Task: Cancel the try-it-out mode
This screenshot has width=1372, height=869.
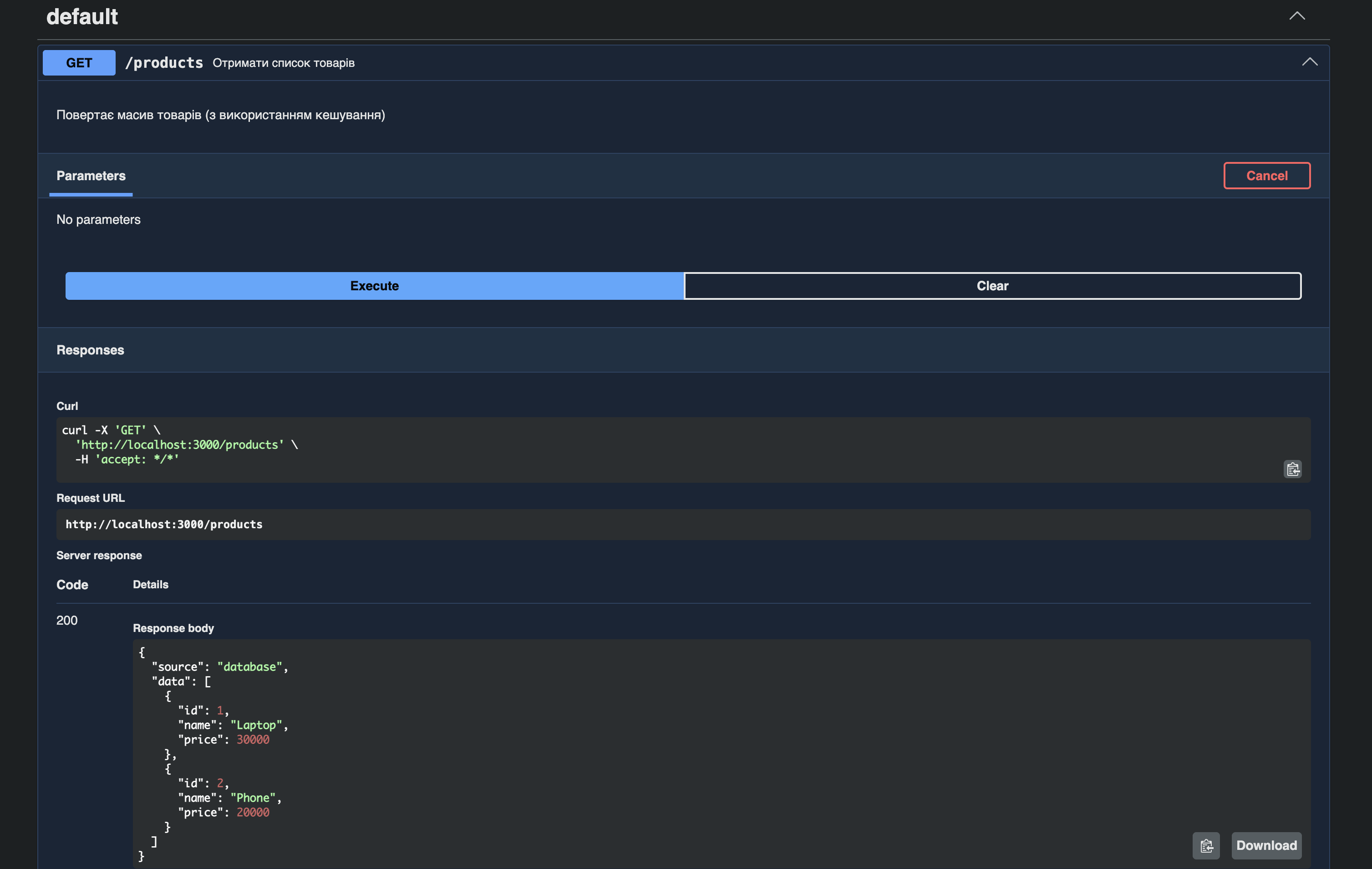Action: click(x=1266, y=176)
